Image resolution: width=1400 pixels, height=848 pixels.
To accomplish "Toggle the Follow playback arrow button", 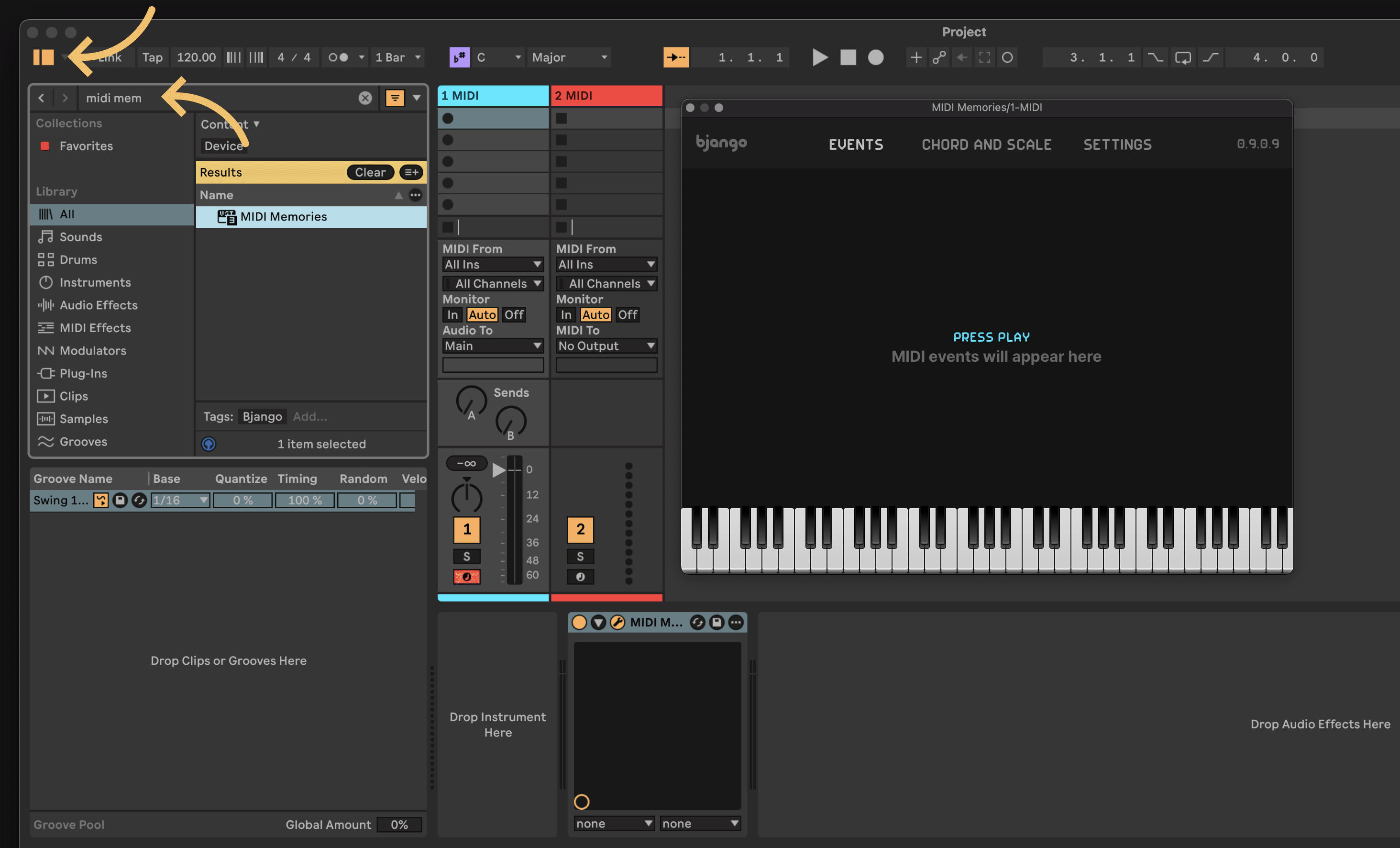I will tap(675, 57).
